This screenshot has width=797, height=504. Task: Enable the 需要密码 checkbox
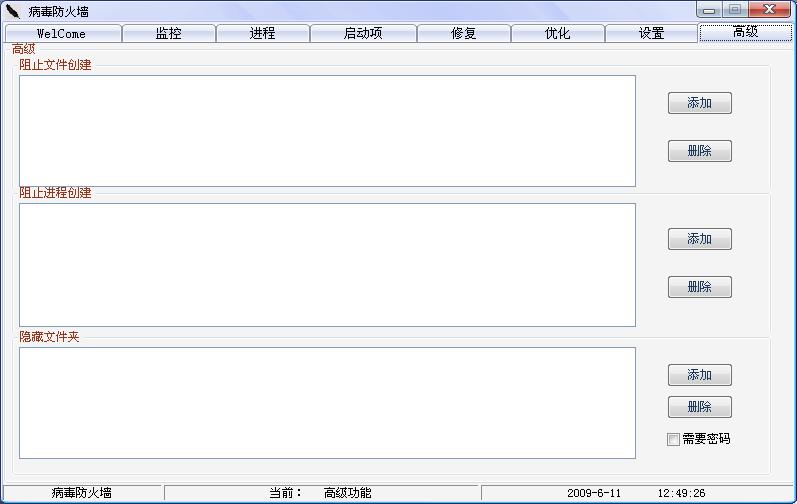(x=674, y=439)
